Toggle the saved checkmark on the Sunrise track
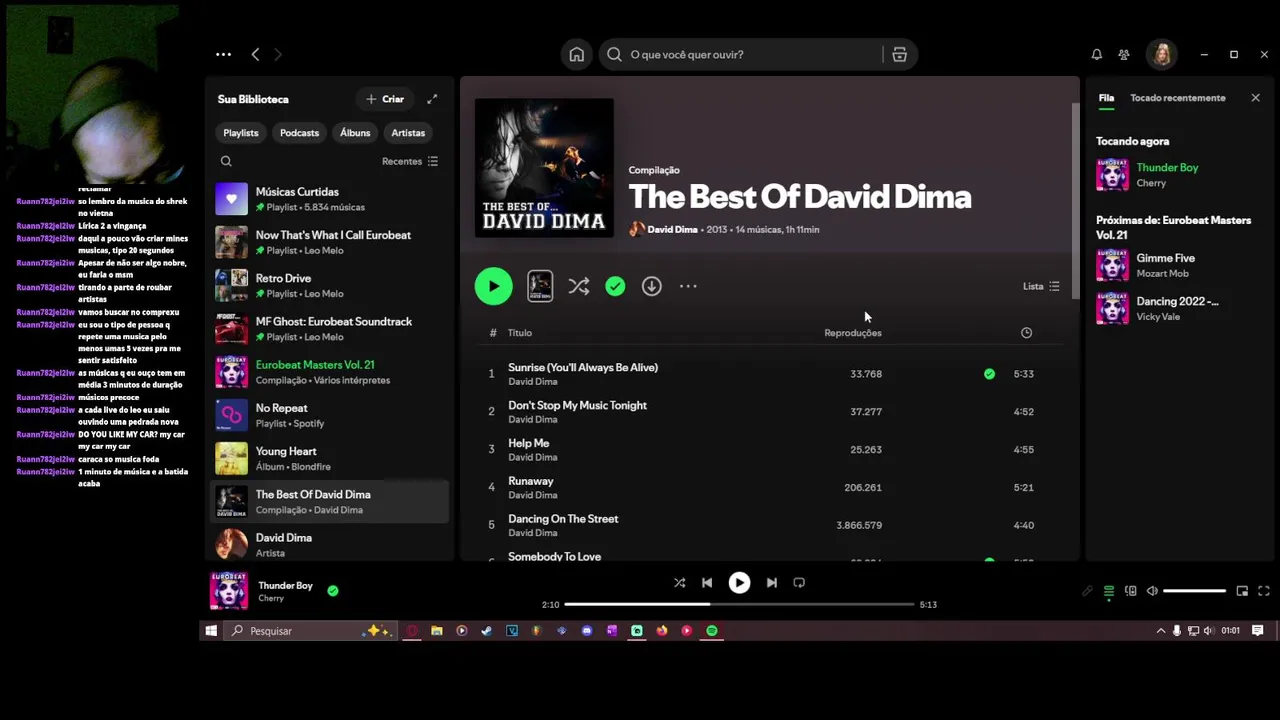The width and height of the screenshot is (1280, 720). tap(989, 374)
